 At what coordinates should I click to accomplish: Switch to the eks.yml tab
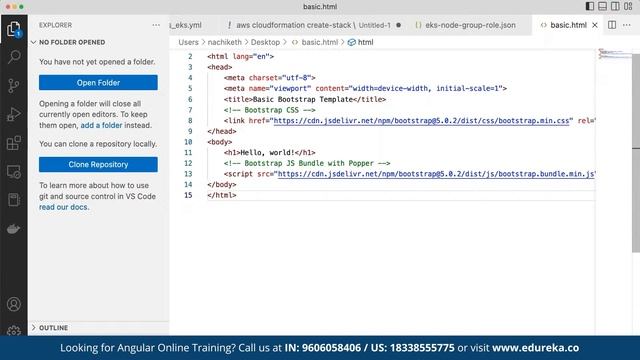(x=186, y=25)
